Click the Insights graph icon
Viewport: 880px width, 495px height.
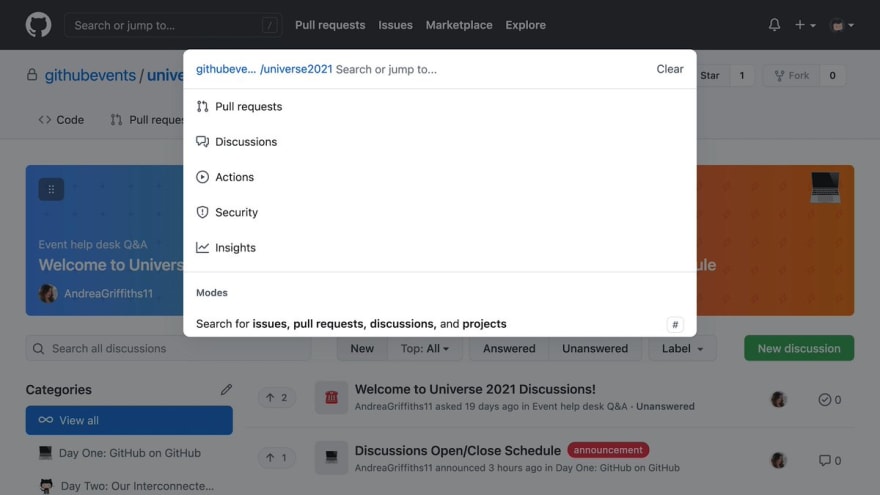click(203, 248)
